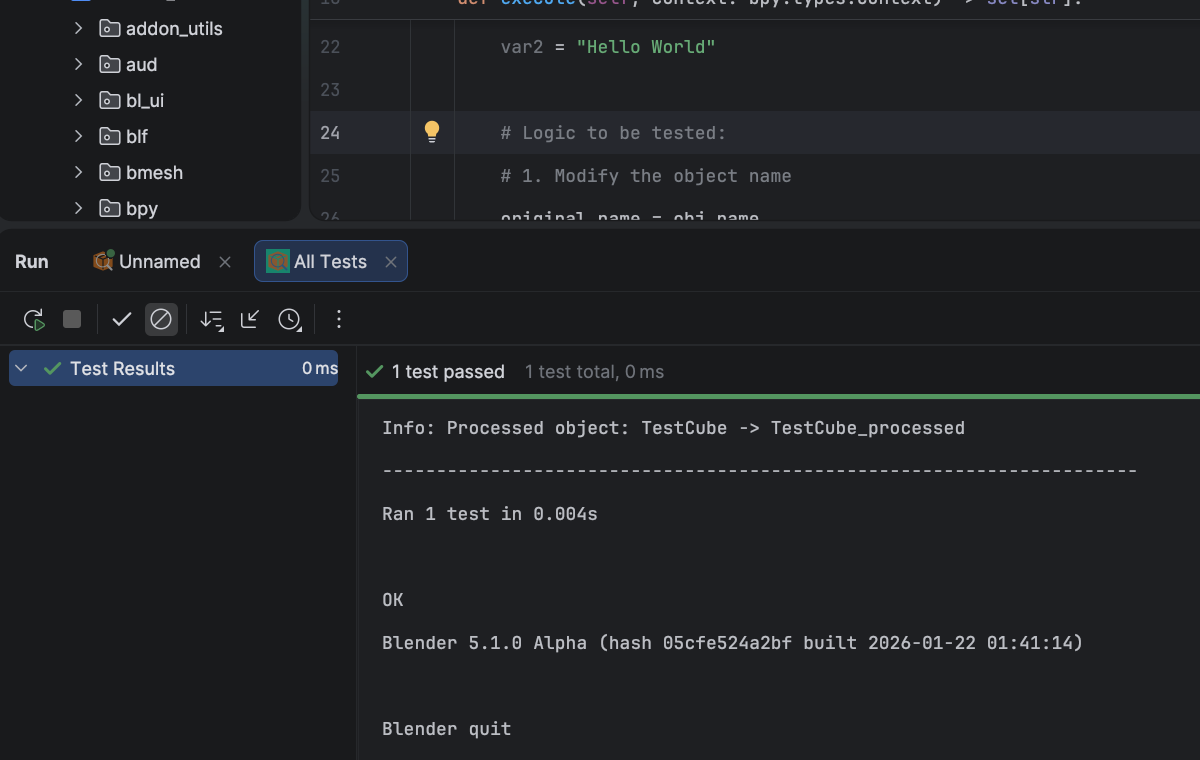Viewport: 1200px width, 760px height.
Task: Select the bpy folder icon
Action: pyautogui.click(x=109, y=208)
